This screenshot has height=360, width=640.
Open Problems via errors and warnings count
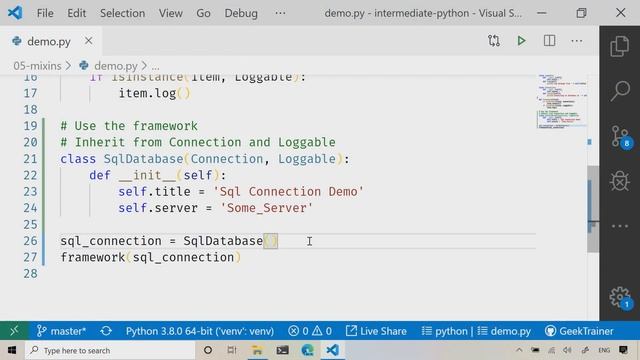coord(310,331)
